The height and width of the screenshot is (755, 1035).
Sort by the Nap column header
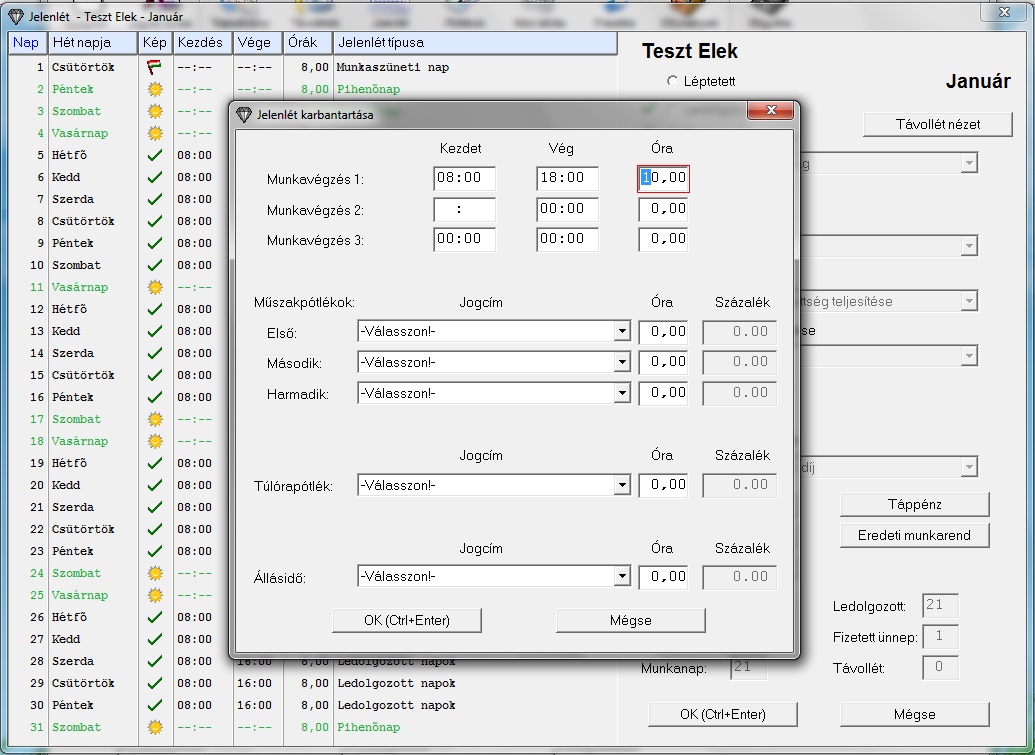coord(26,43)
